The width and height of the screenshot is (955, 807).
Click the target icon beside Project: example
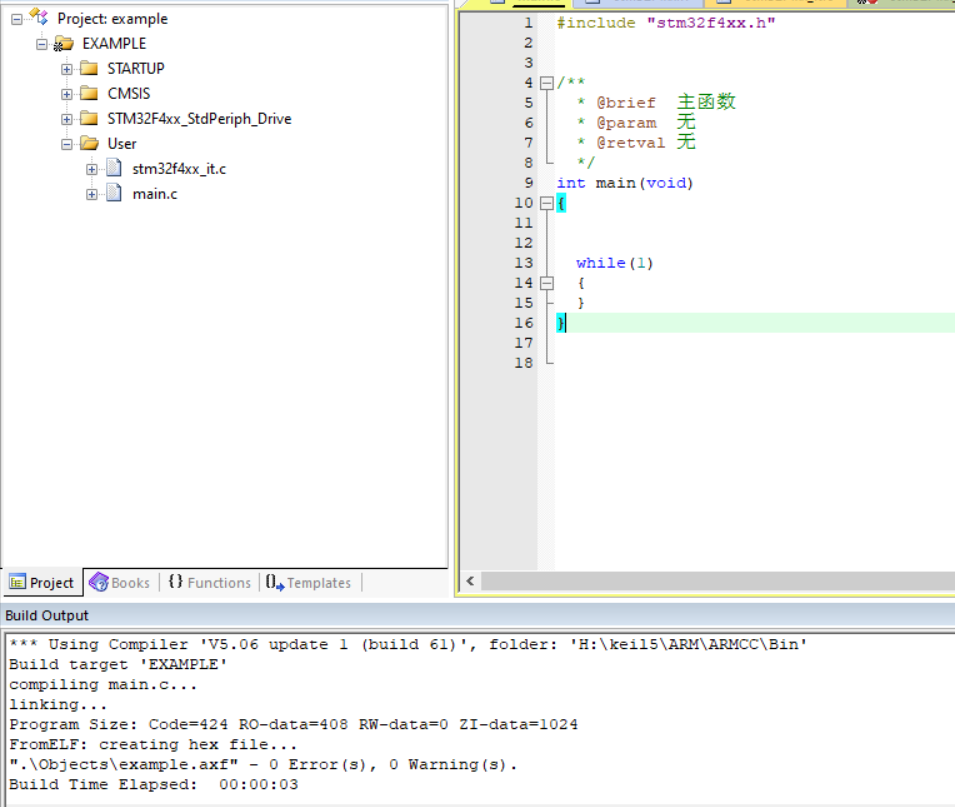tap(36, 17)
